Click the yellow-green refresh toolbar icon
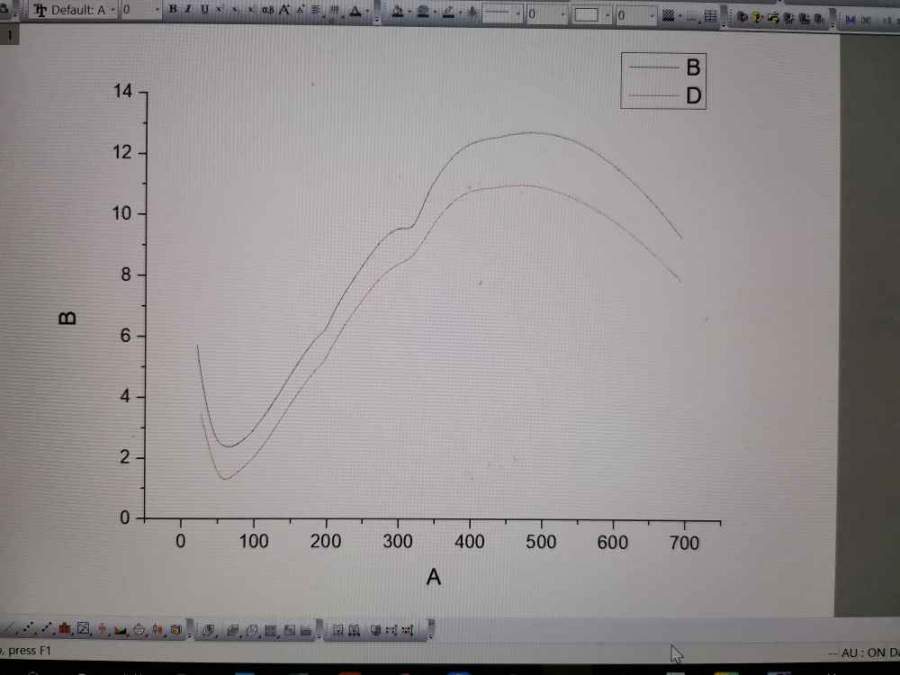 point(773,18)
